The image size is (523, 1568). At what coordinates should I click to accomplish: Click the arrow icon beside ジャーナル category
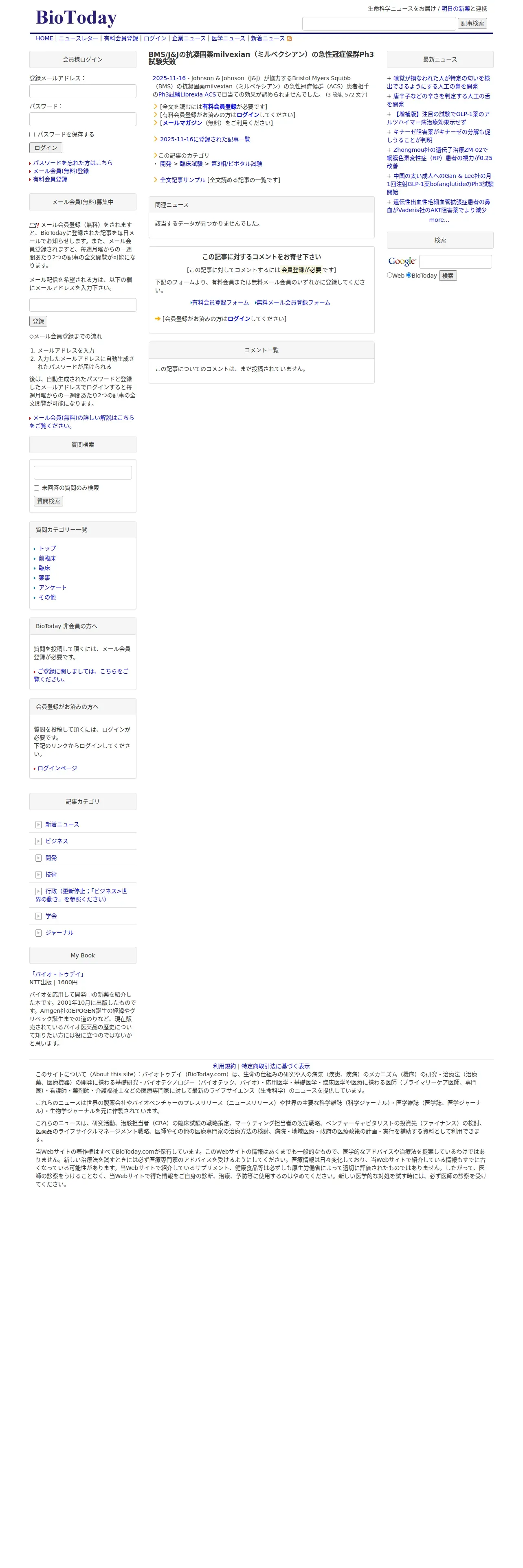click(38, 933)
